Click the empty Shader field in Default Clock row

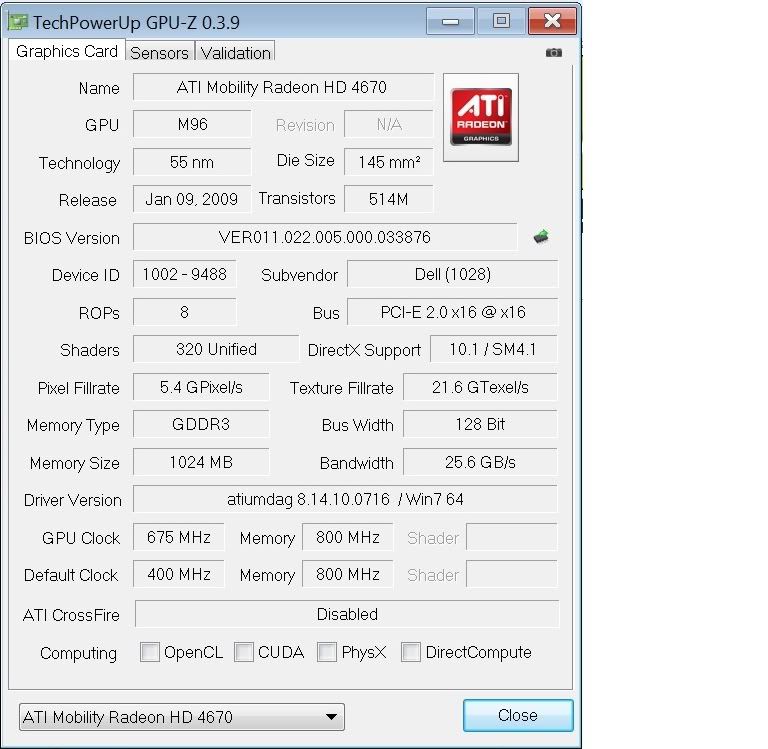click(512, 574)
